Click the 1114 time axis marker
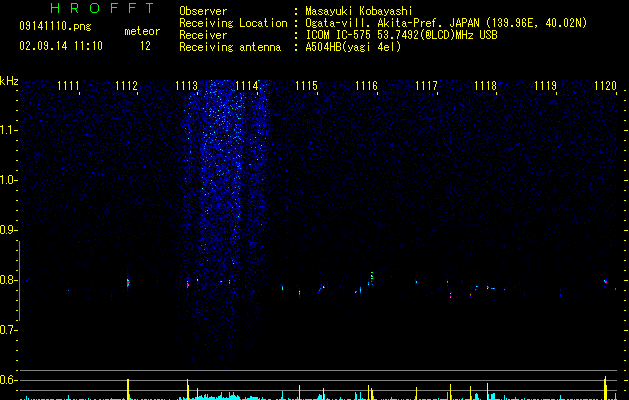This screenshot has height=400, width=629. pyautogui.click(x=247, y=86)
